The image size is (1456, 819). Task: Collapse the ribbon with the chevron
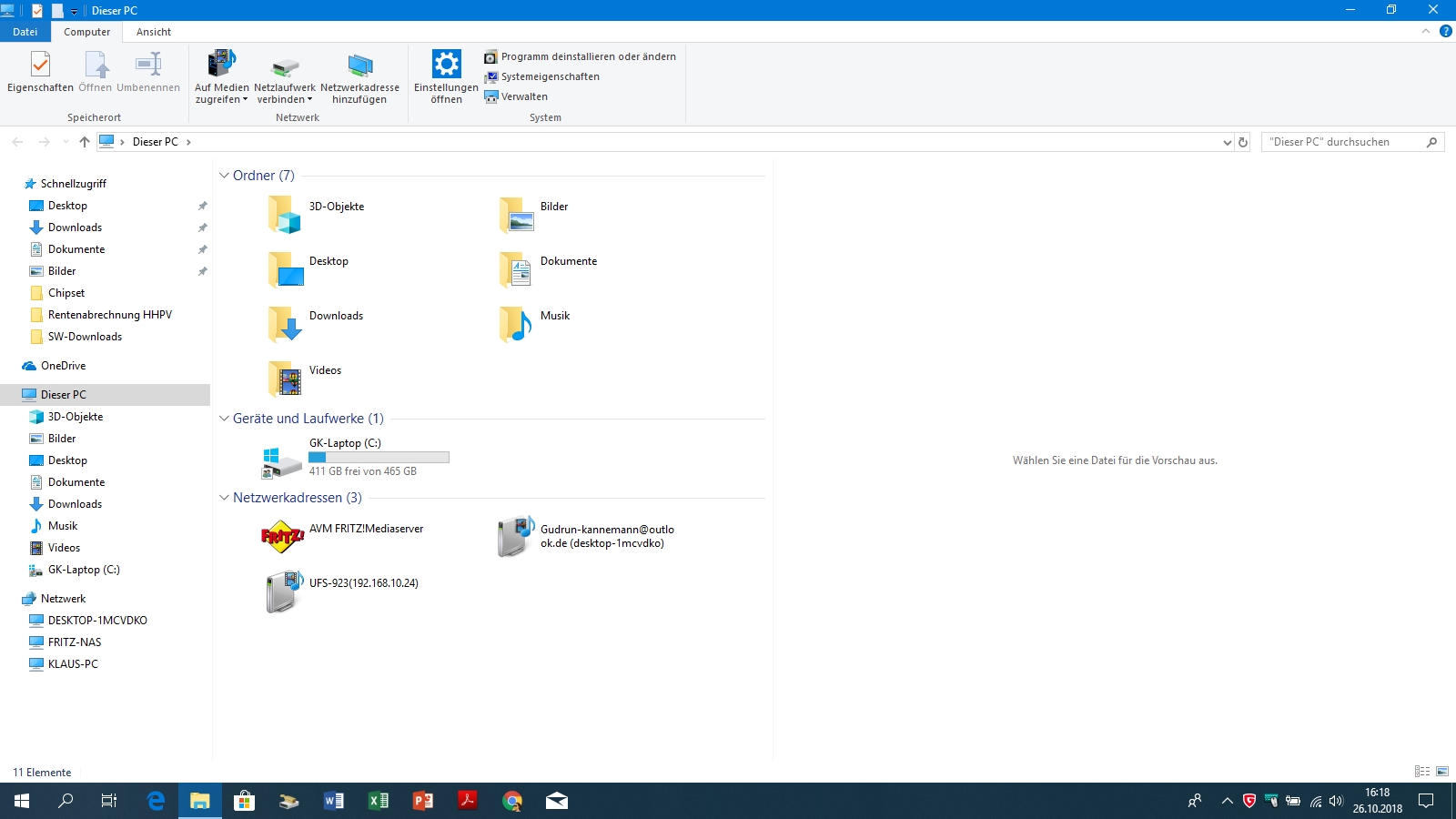pos(1426,31)
